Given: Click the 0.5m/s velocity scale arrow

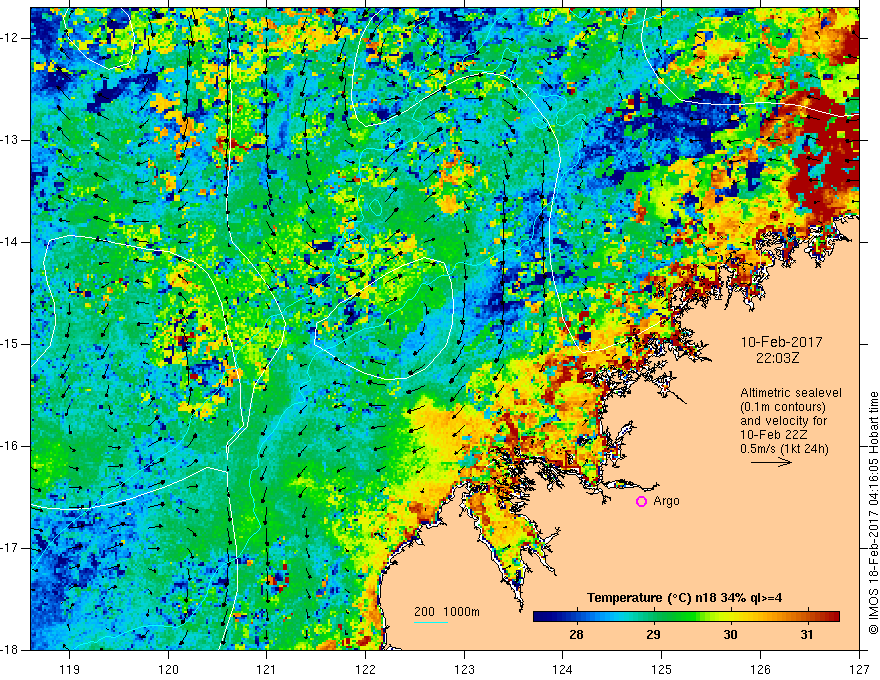Looking at the screenshot, I should click(x=771, y=462).
